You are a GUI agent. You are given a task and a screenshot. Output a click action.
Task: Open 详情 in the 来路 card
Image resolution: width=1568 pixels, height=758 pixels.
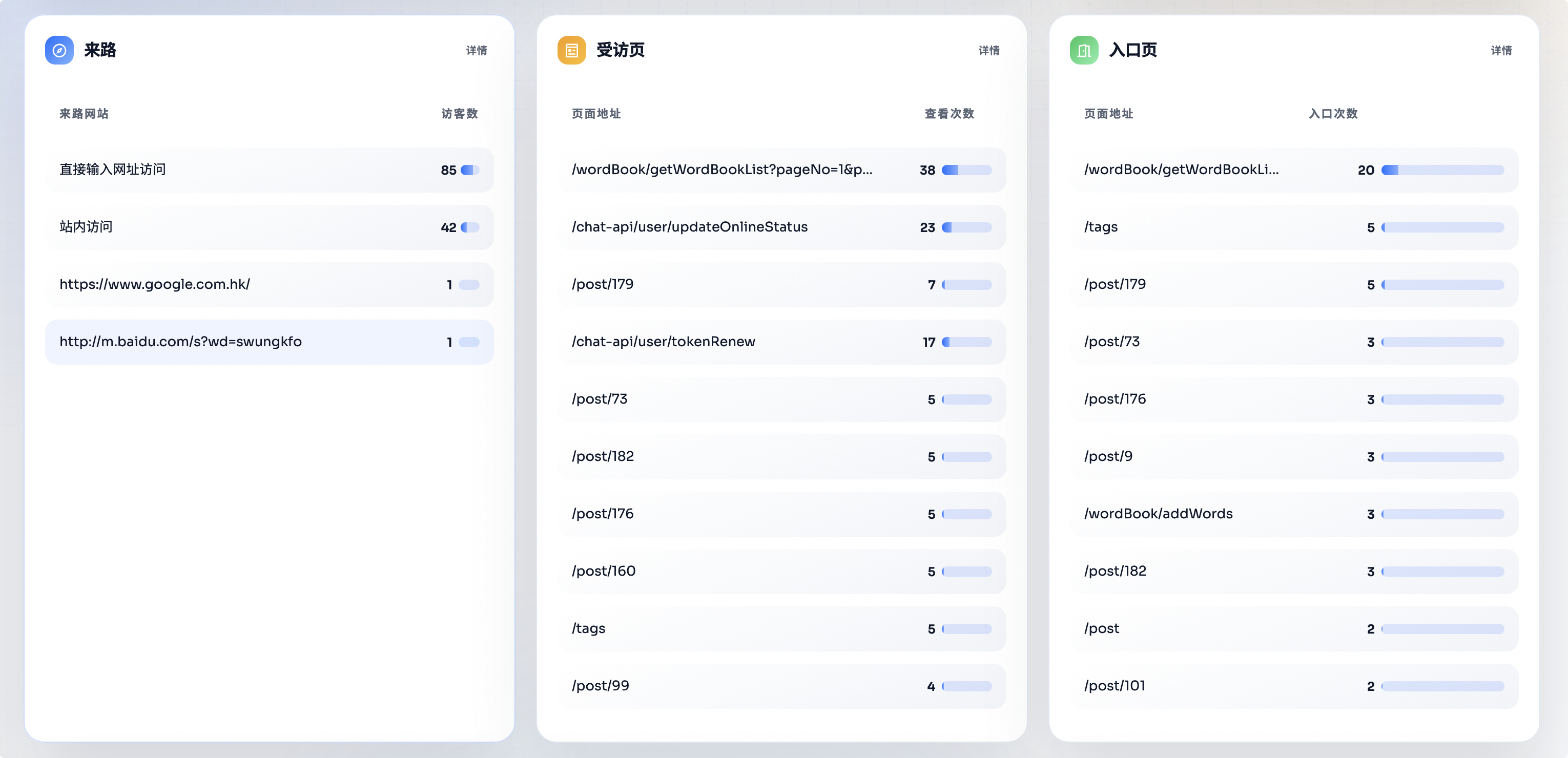pos(476,51)
